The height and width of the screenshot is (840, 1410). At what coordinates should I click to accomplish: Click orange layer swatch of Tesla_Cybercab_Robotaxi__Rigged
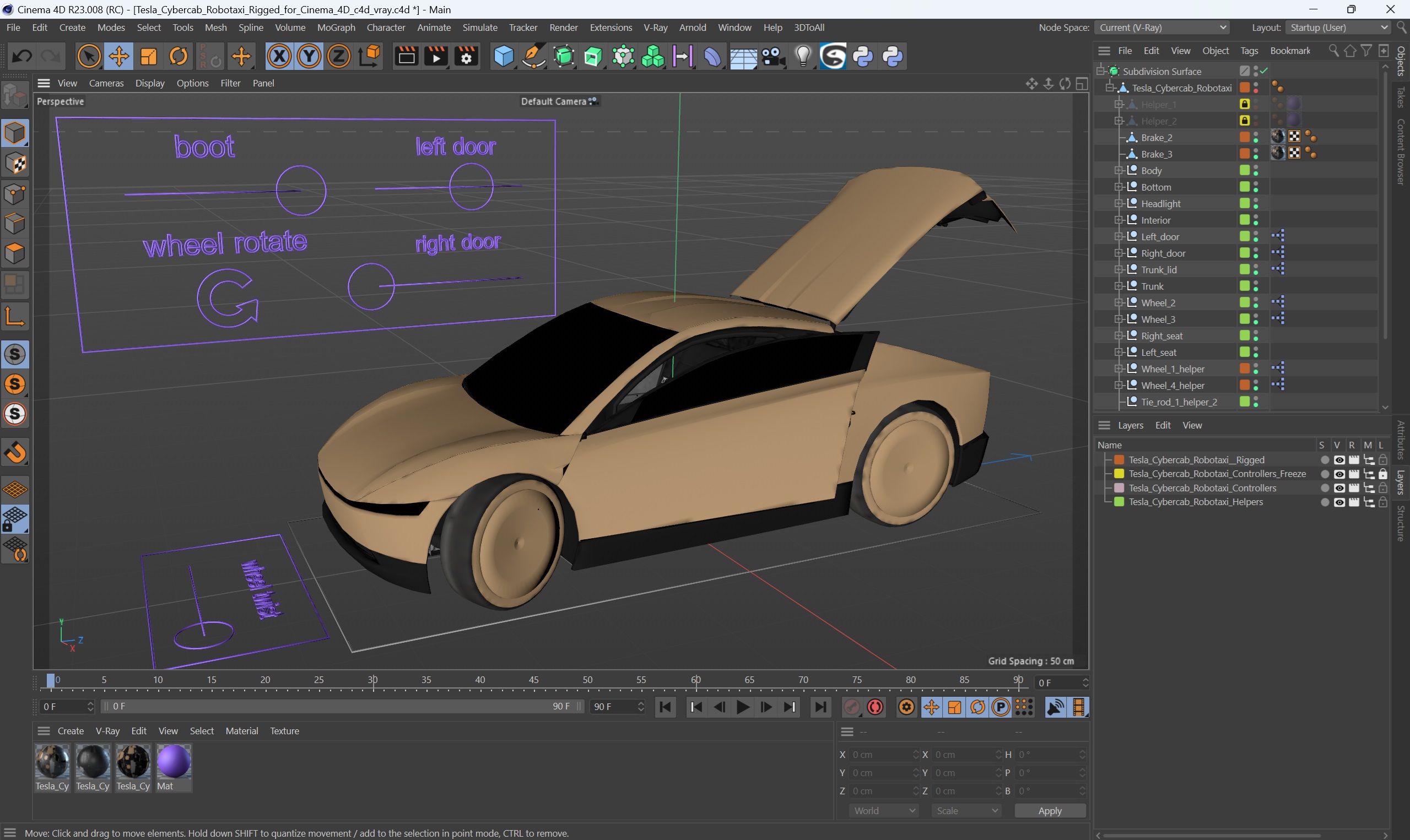(x=1119, y=459)
